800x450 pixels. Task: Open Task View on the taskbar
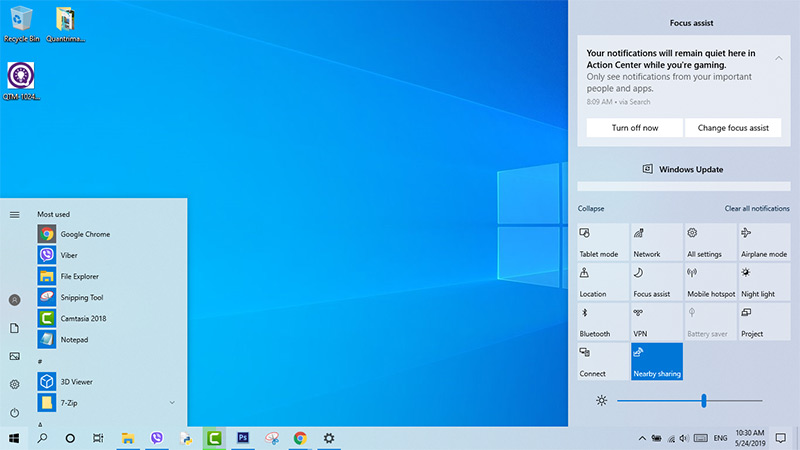pos(98,438)
